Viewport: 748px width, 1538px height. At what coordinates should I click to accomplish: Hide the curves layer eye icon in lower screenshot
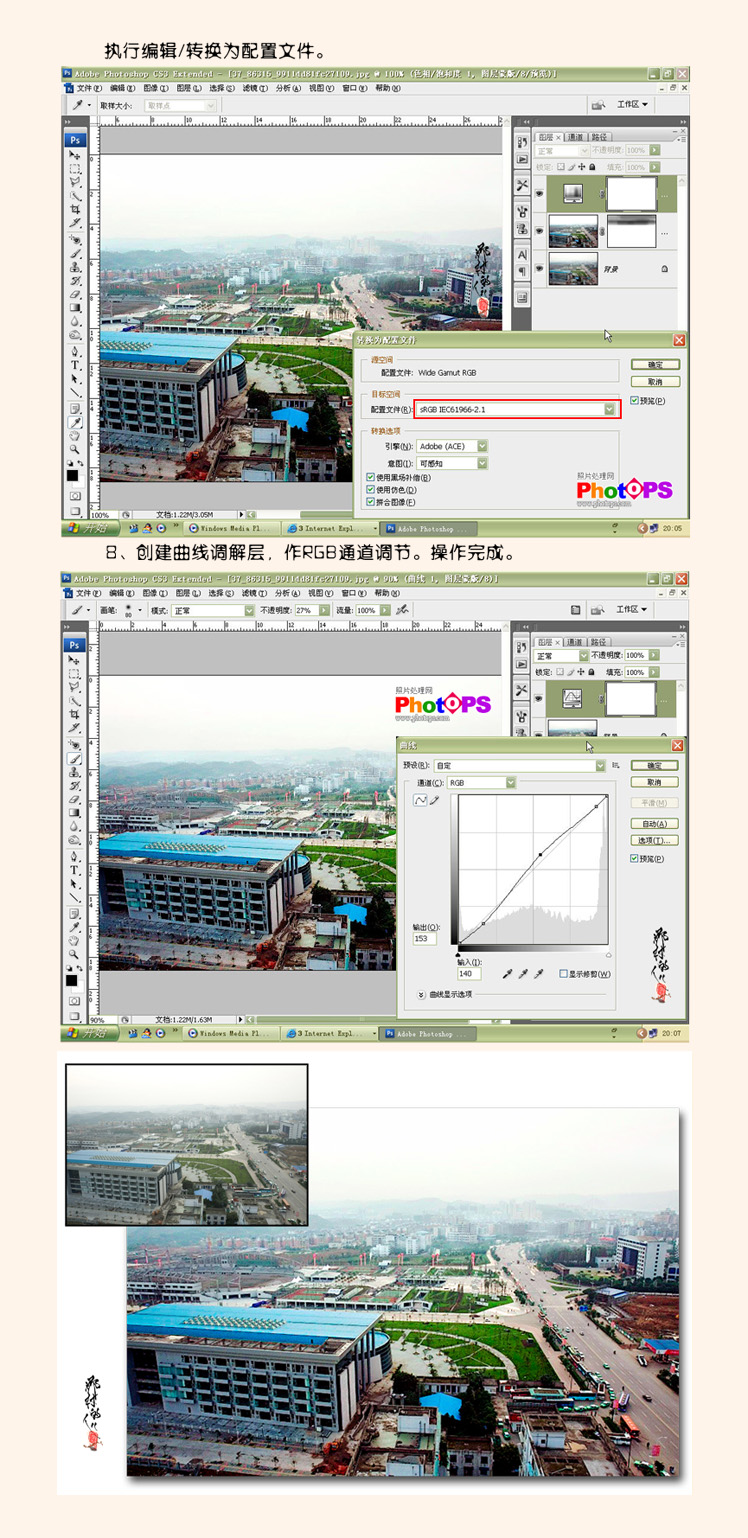click(539, 699)
